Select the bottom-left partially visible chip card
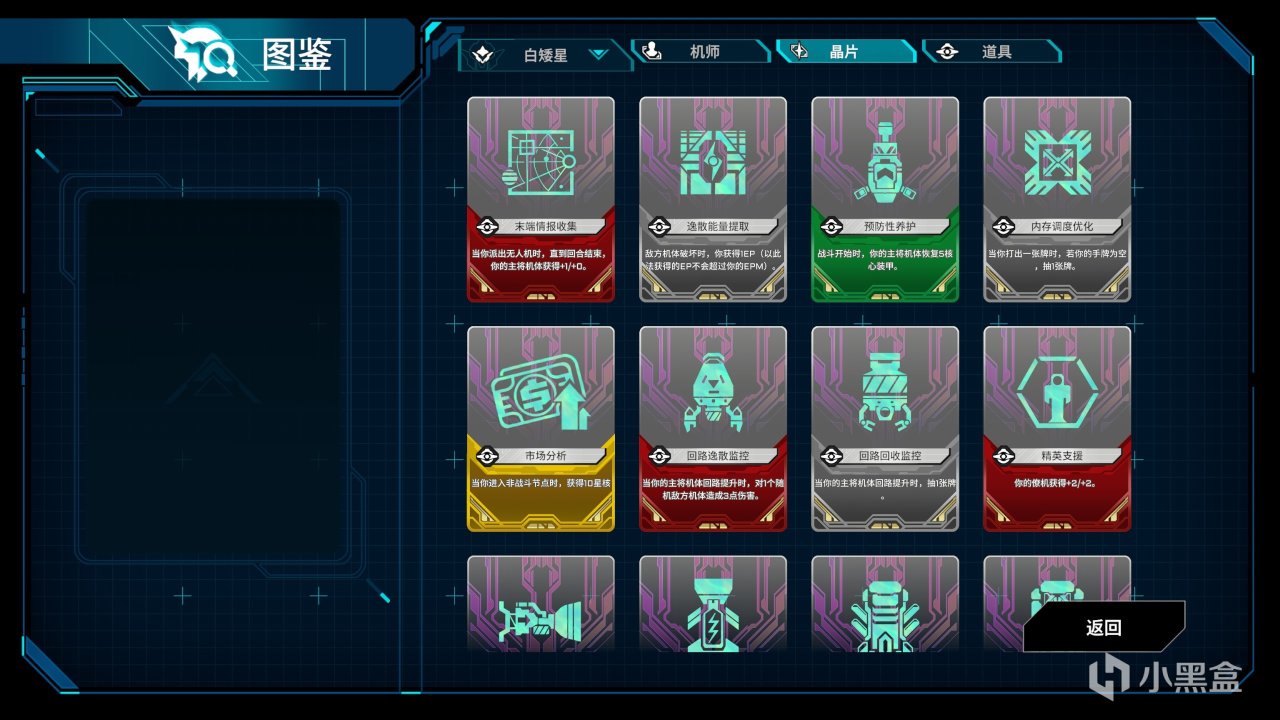 pos(541,604)
